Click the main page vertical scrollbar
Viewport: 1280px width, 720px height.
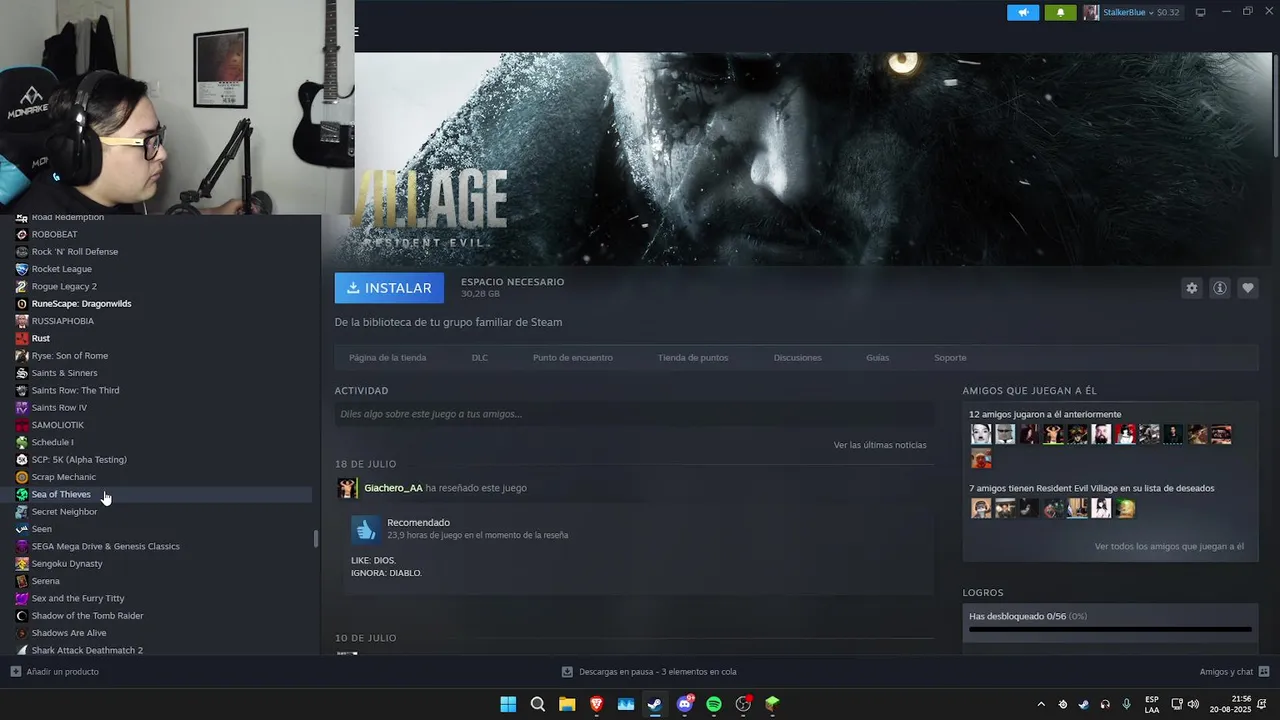pyautogui.click(x=1275, y=104)
